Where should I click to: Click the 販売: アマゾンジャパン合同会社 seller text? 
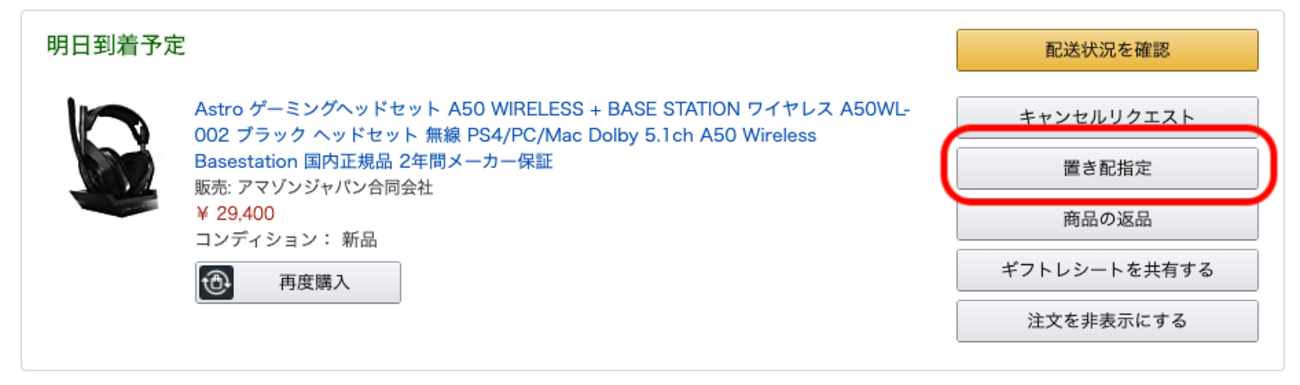coord(314,187)
